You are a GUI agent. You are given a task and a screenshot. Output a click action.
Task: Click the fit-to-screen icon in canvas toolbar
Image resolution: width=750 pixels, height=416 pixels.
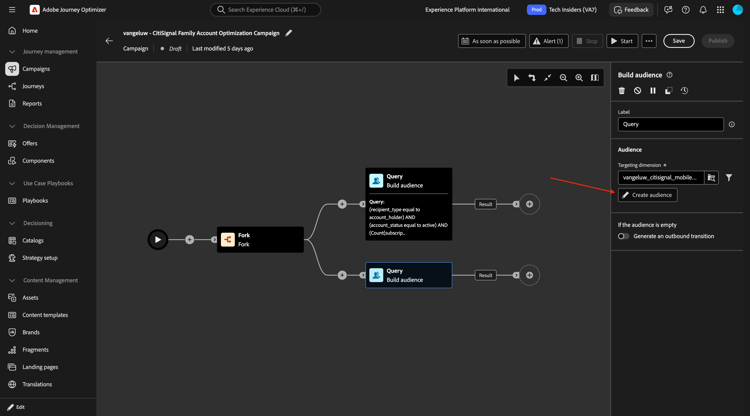pos(548,78)
